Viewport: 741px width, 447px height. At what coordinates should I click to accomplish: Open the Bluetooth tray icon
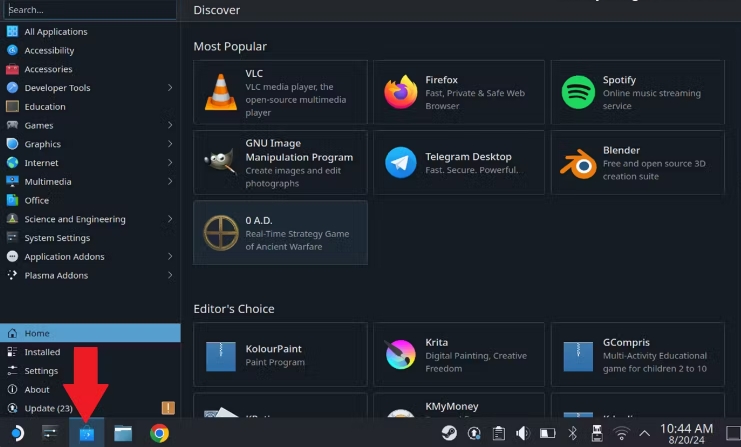572,433
